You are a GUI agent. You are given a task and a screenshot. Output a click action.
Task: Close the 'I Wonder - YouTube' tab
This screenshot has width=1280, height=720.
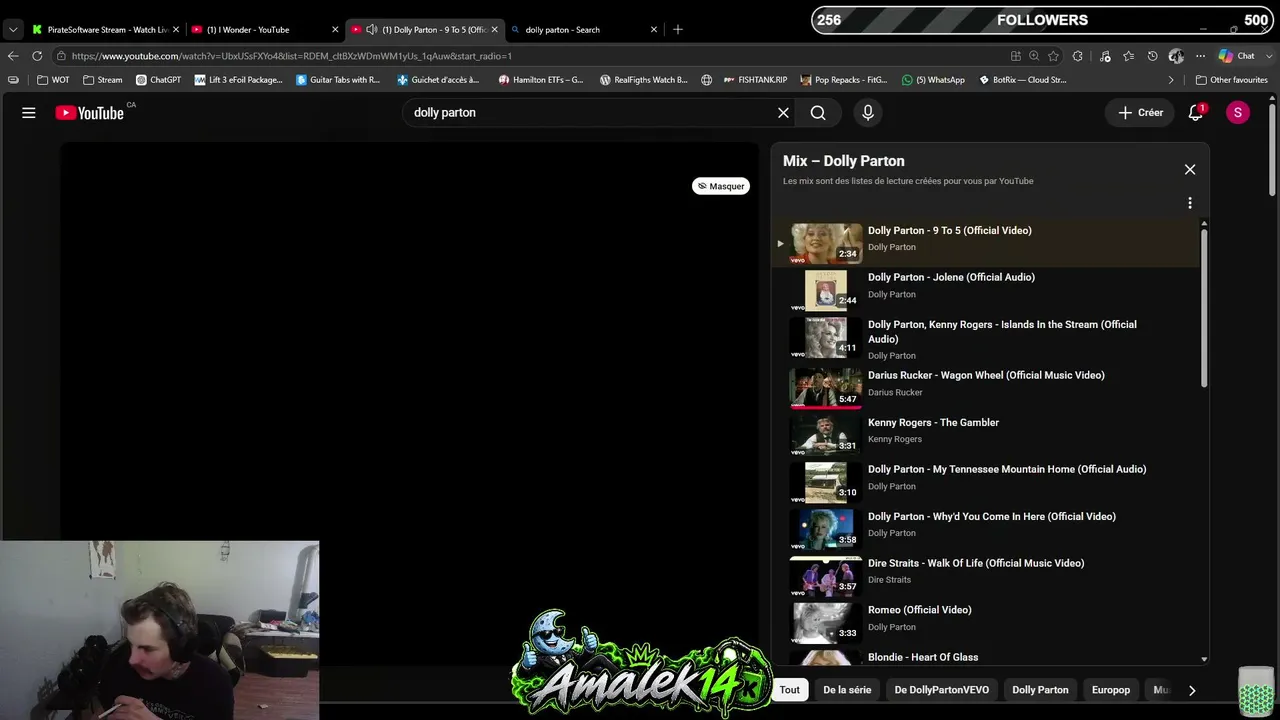click(335, 30)
